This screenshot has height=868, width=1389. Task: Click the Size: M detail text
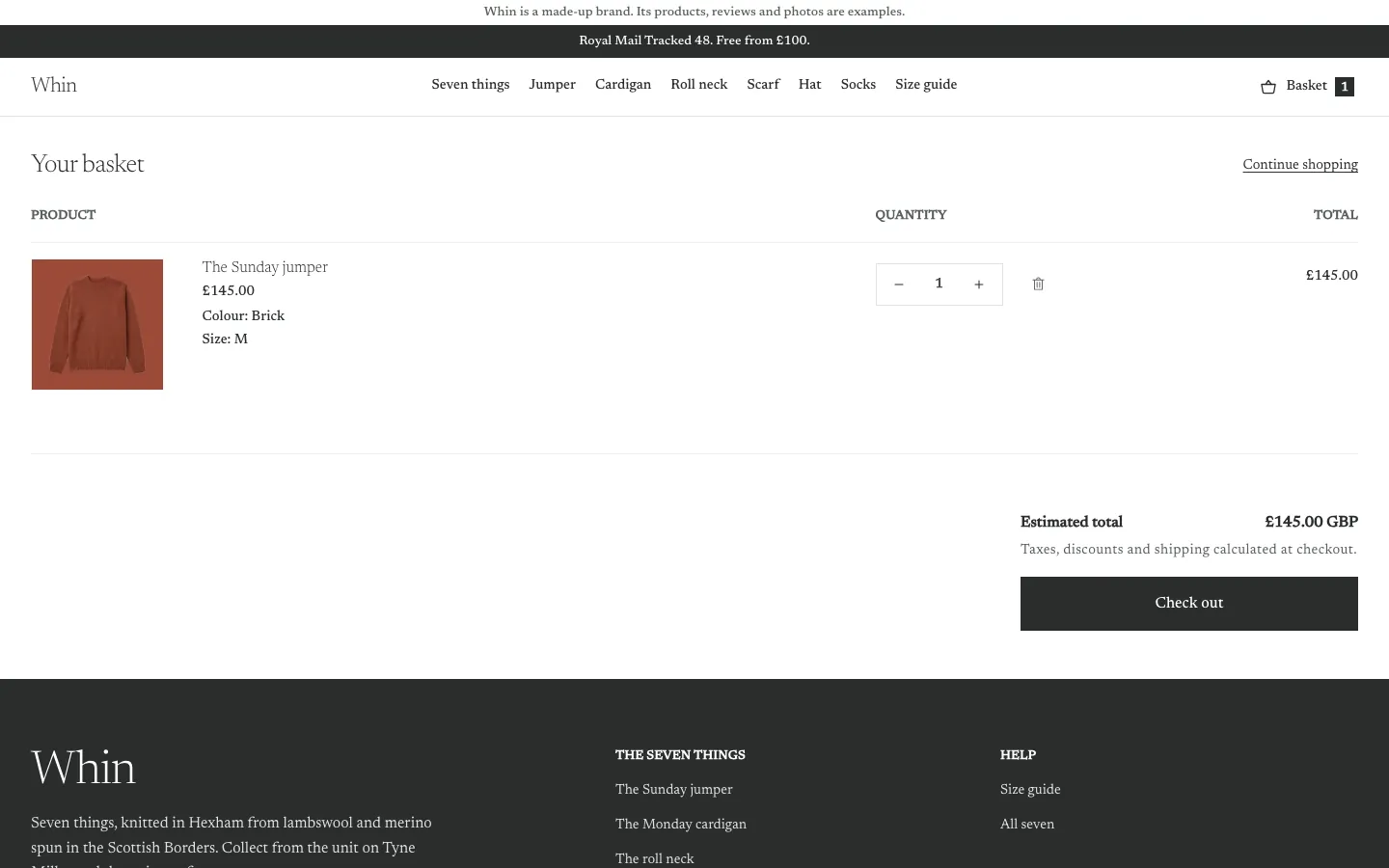[x=225, y=339]
